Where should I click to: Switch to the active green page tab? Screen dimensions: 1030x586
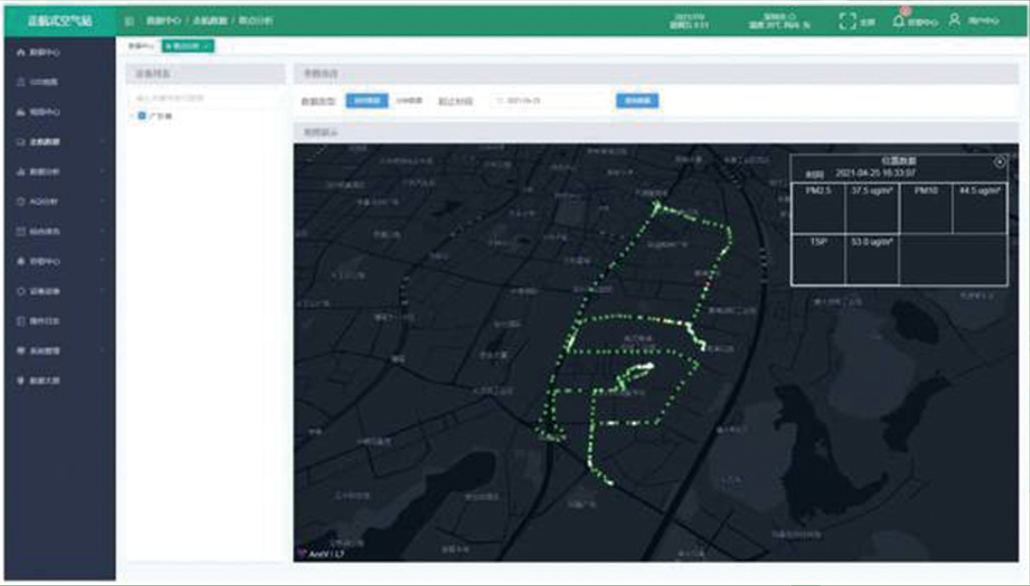tap(187, 46)
